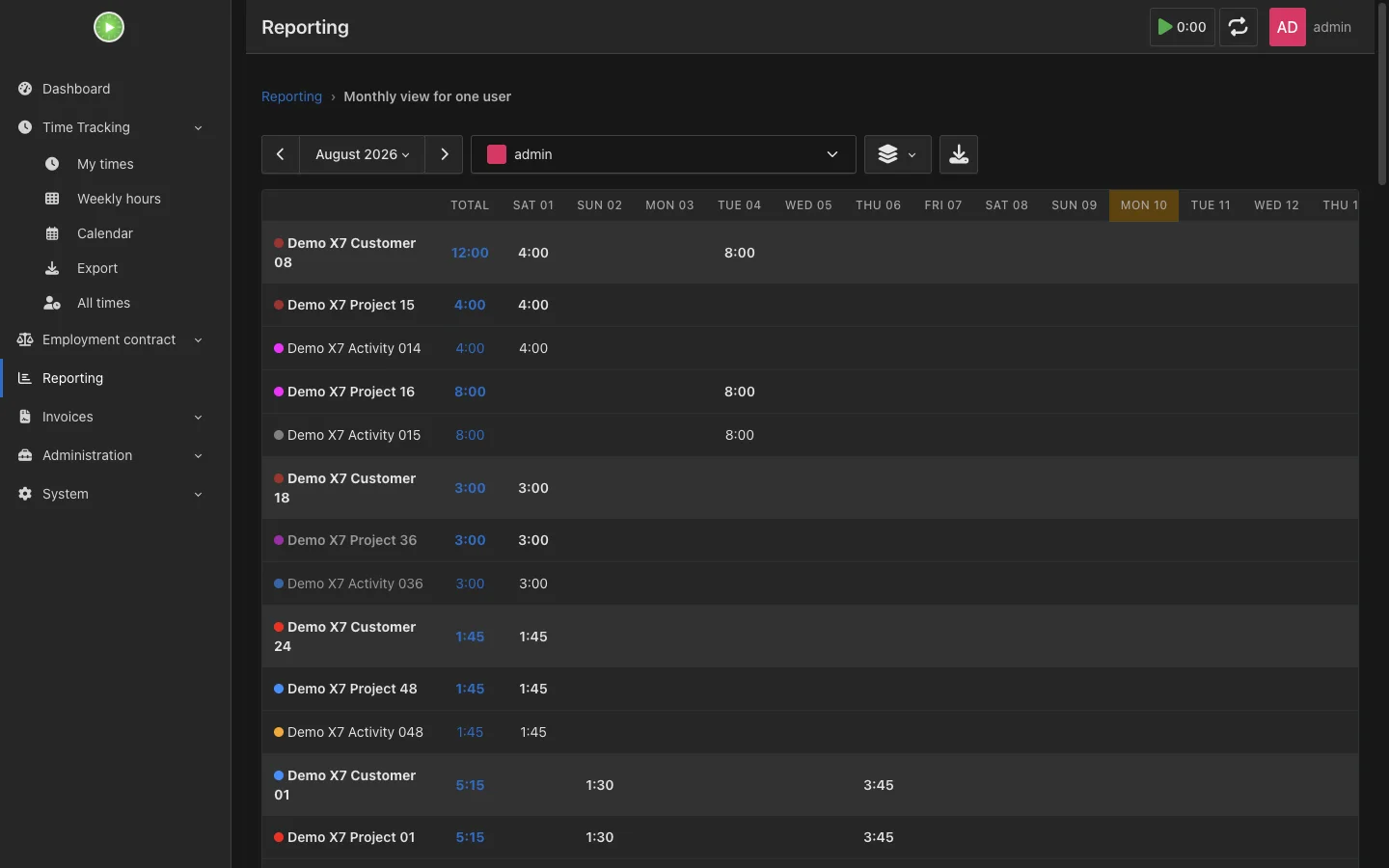Click Demo X7 Project 48 row label
Screen dimensions: 1389x868
[352, 689]
